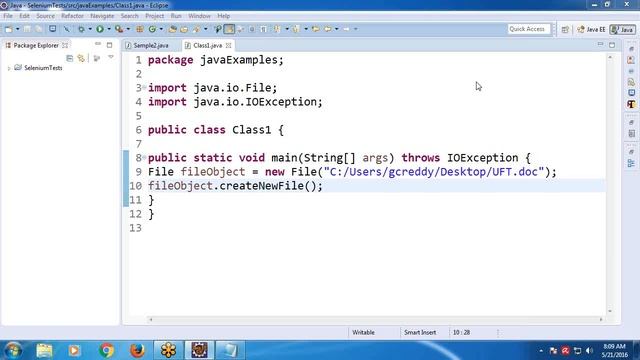This screenshot has height=360, width=640.
Task: Open the Package Explorer view menu triangle
Action: pyautogui.click(x=111, y=58)
